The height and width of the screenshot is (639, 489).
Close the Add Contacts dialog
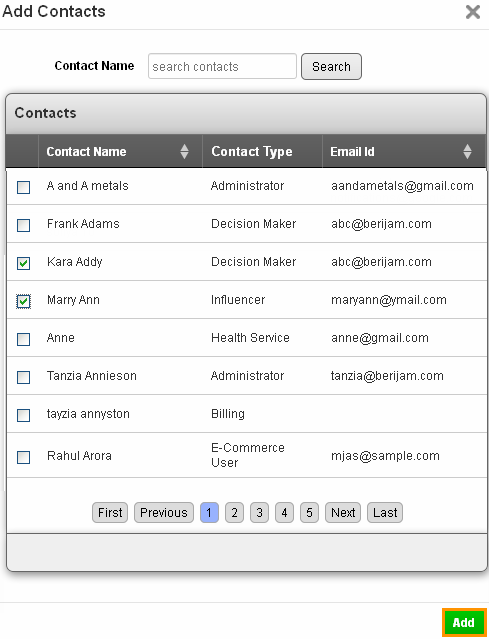coord(473,12)
